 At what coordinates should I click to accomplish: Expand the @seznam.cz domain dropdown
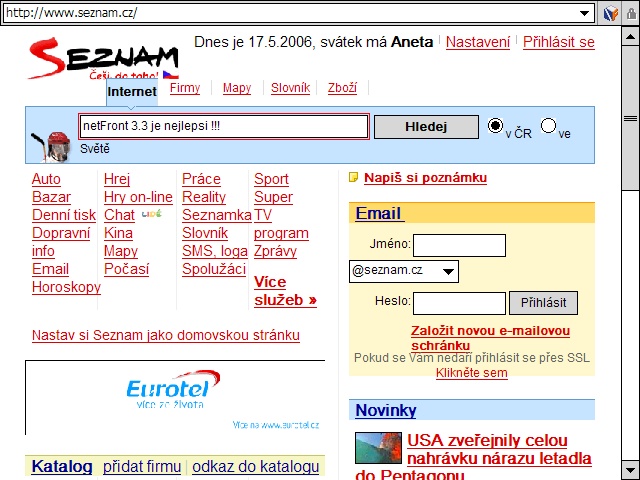448,271
